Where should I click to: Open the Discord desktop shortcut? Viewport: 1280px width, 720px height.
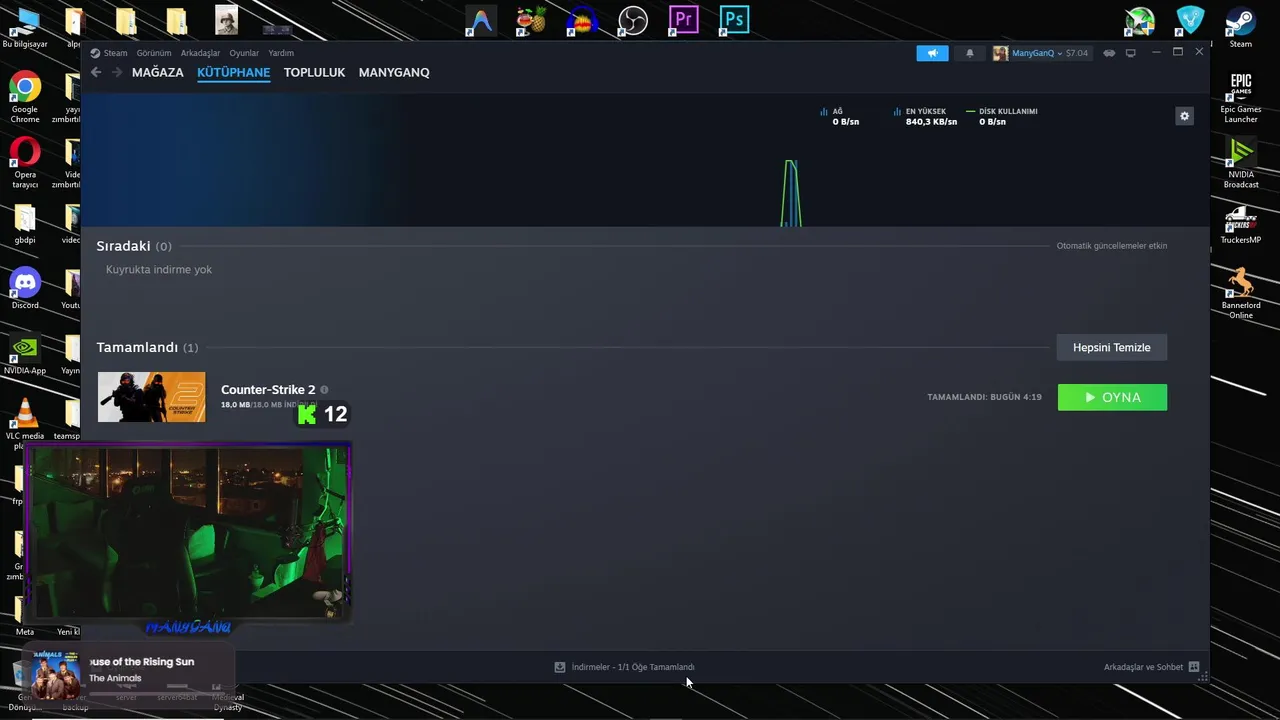[25, 289]
